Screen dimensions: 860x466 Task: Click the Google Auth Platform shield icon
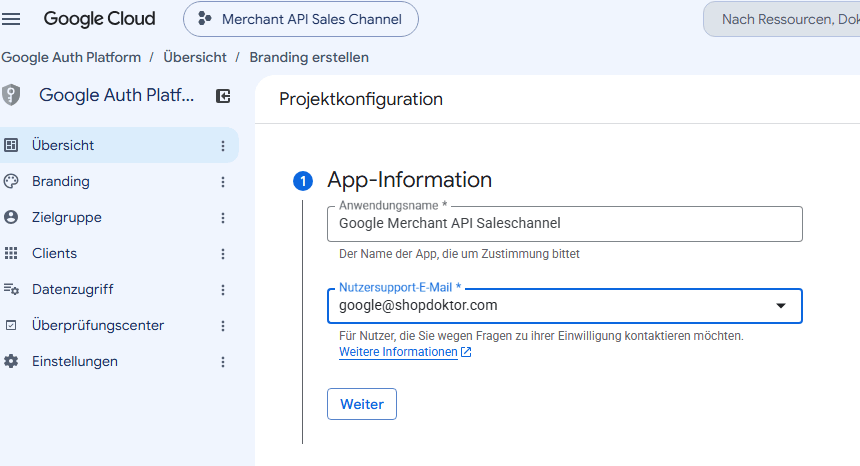pyautogui.click(x=11, y=95)
